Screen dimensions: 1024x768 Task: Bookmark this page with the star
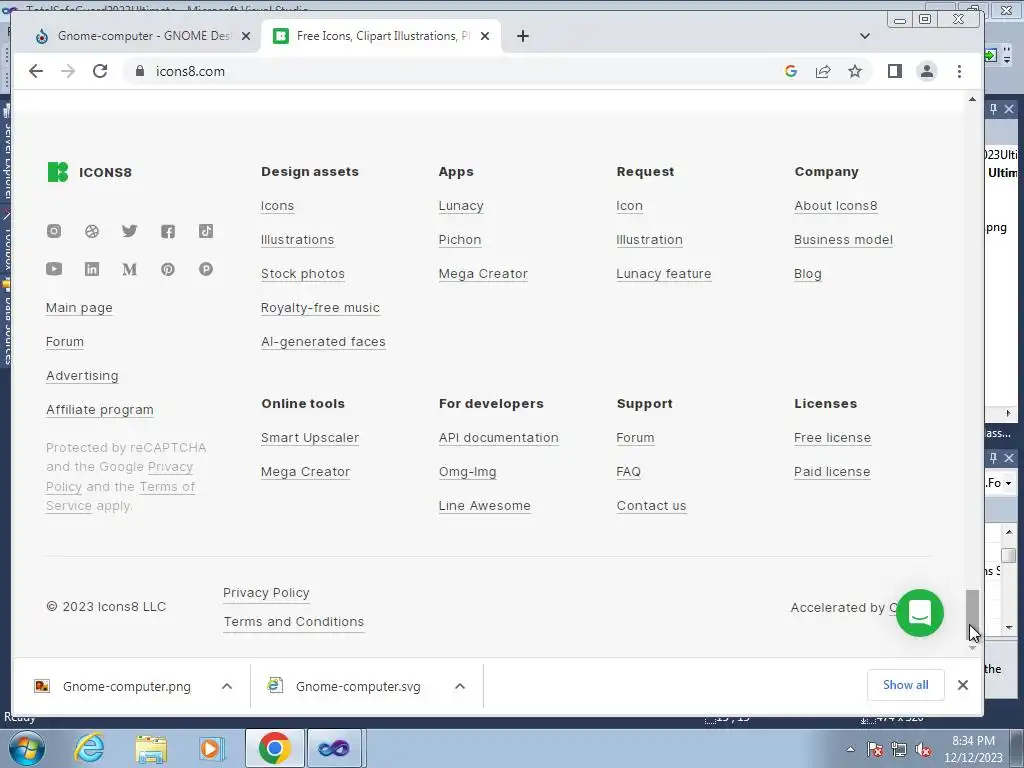pyautogui.click(x=855, y=71)
